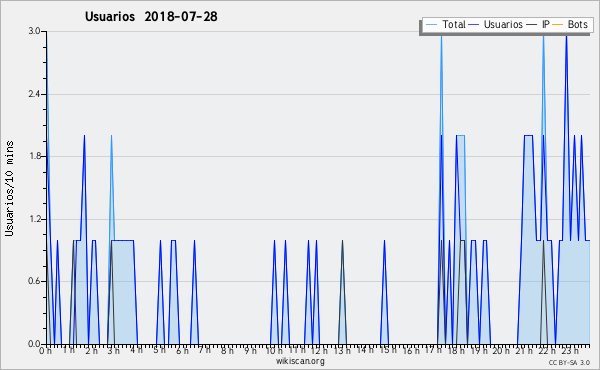The image size is (600, 370).
Task: Click the 1.8 y-axis value
Action: [x=35, y=156]
